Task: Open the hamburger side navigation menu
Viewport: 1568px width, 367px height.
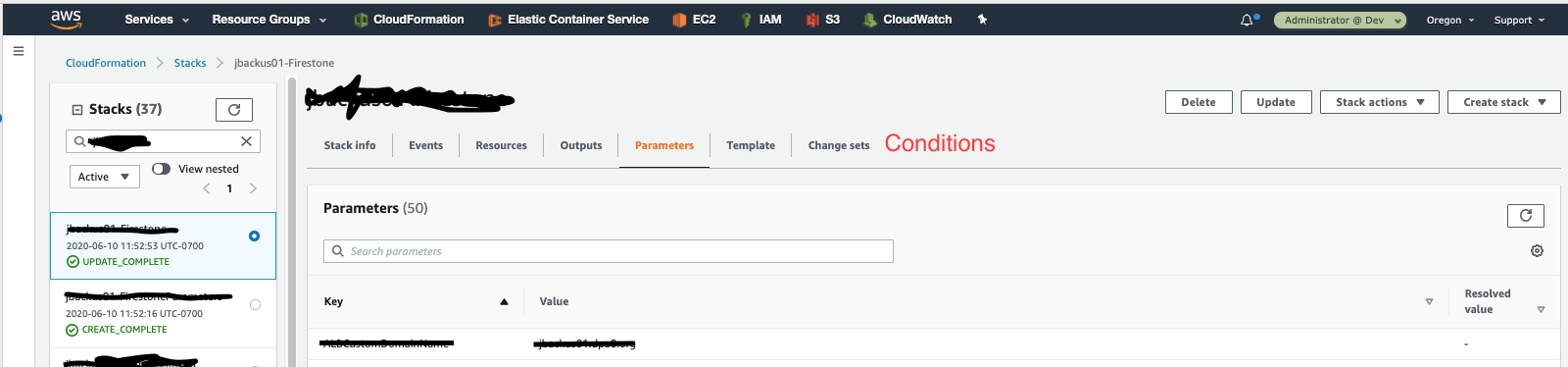Action: pyautogui.click(x=19, y=51)
